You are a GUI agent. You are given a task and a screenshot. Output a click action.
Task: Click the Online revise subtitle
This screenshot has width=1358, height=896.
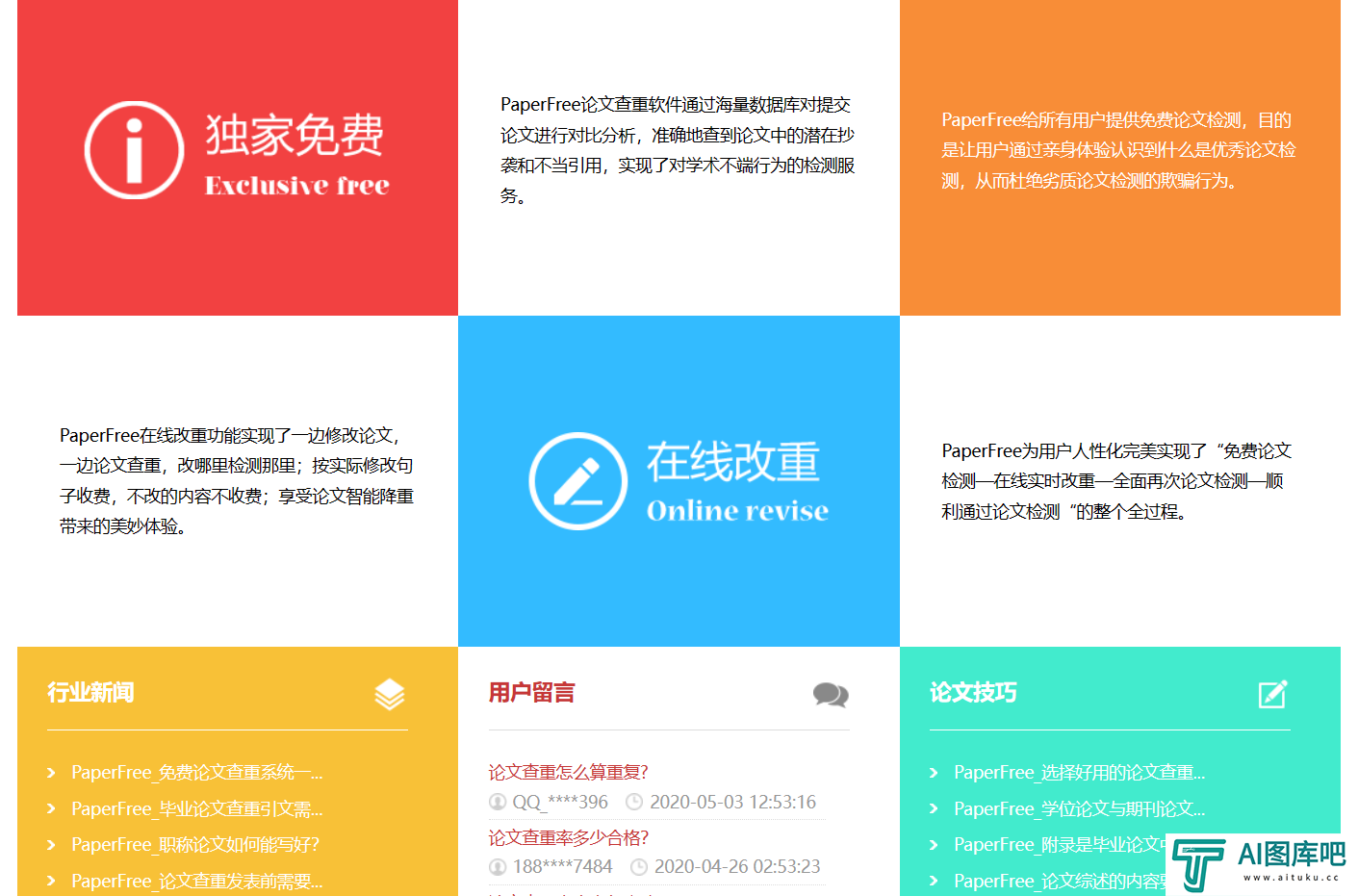click(737, 511)
